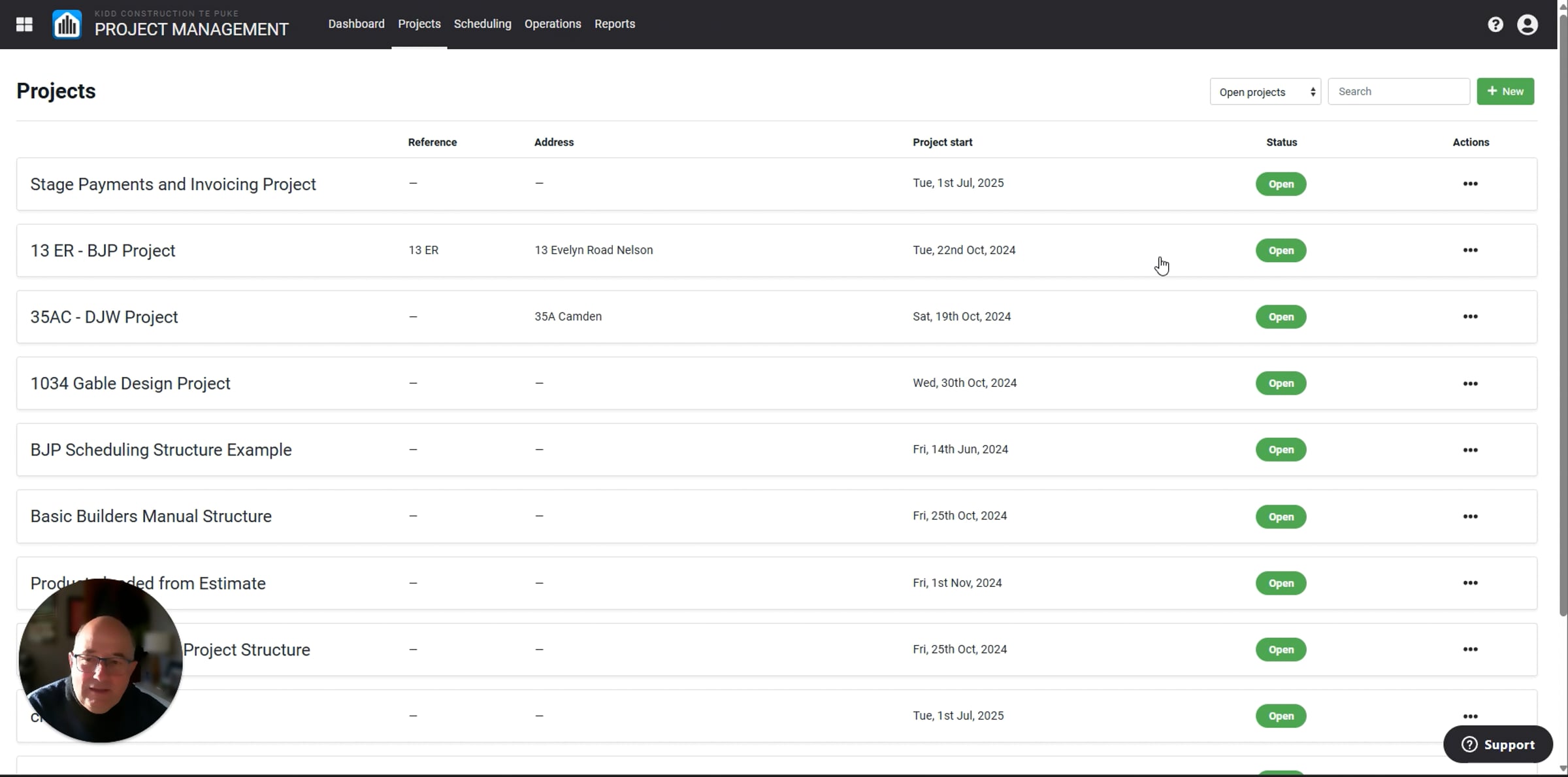Image resolution: width=1568 pixels, height=777 pixels.
Task: Open actions menu for Stage Payments and Invoicing Project
Action: pos(1470,184)
